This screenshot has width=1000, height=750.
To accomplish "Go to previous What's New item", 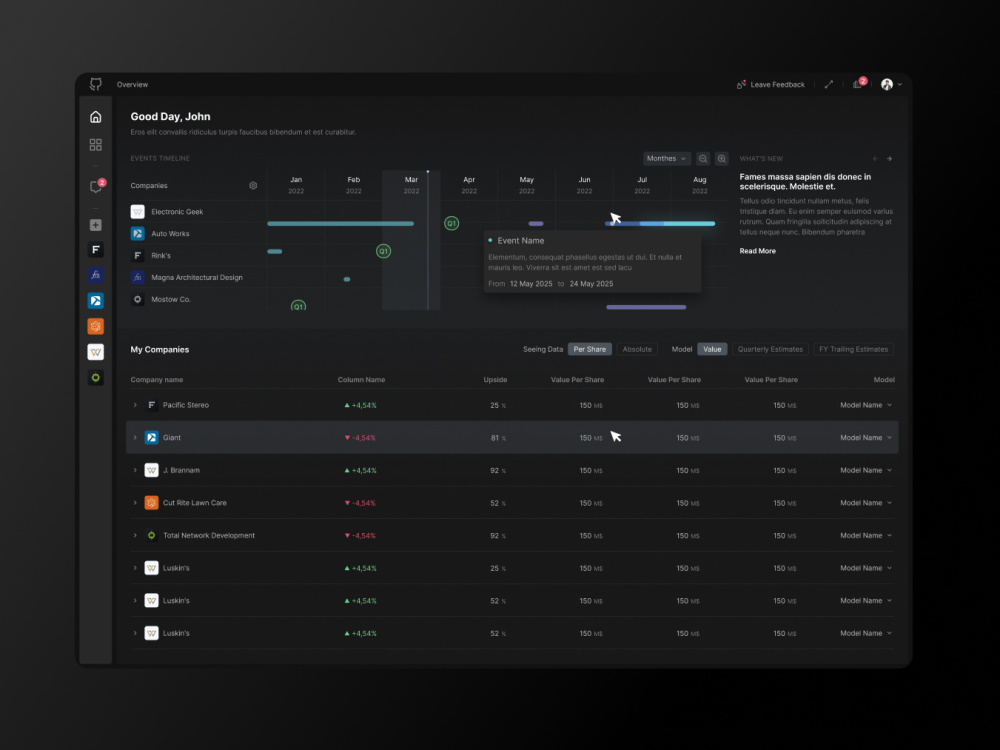I will pyautogui.click(x=875, y=159).
